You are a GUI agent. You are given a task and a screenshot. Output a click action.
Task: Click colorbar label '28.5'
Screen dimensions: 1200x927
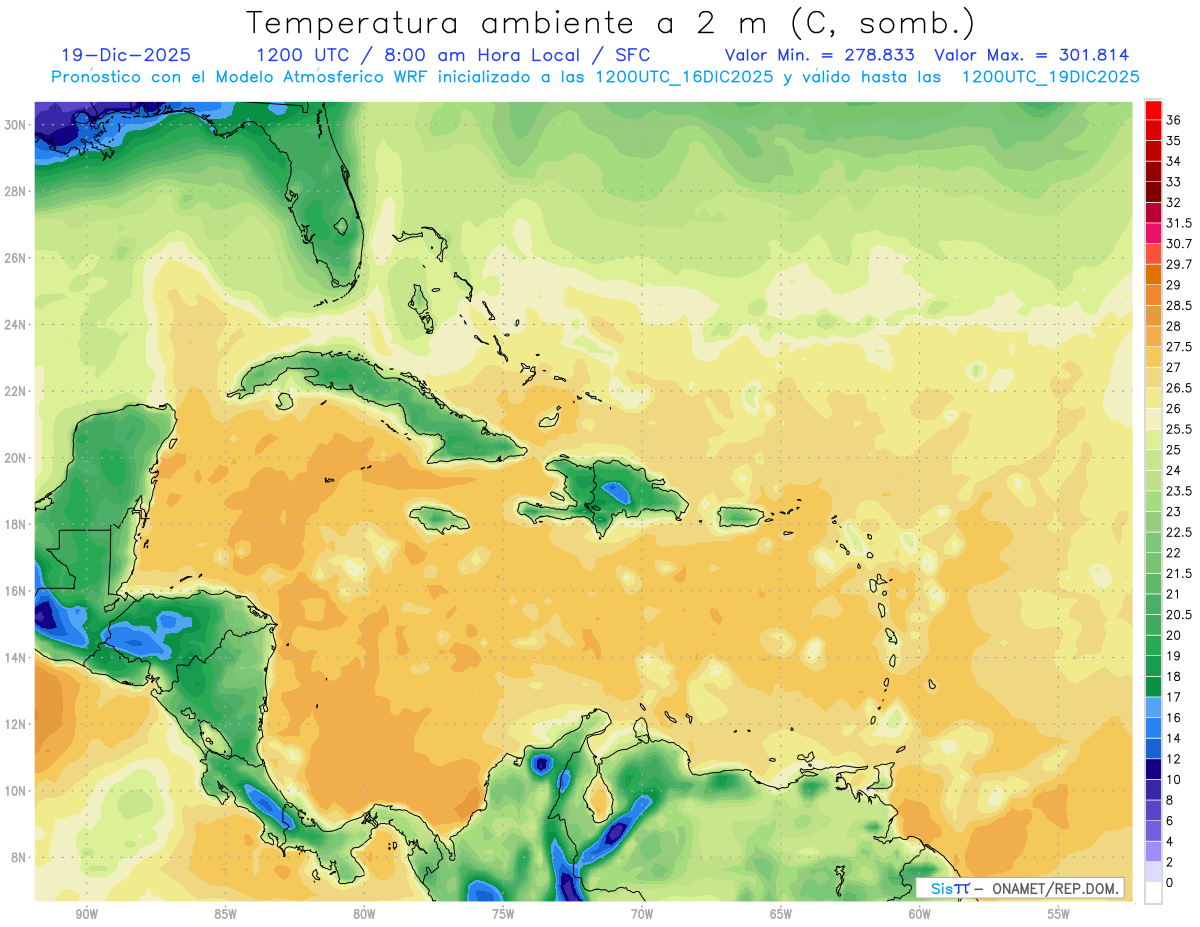click(1179, 306)
